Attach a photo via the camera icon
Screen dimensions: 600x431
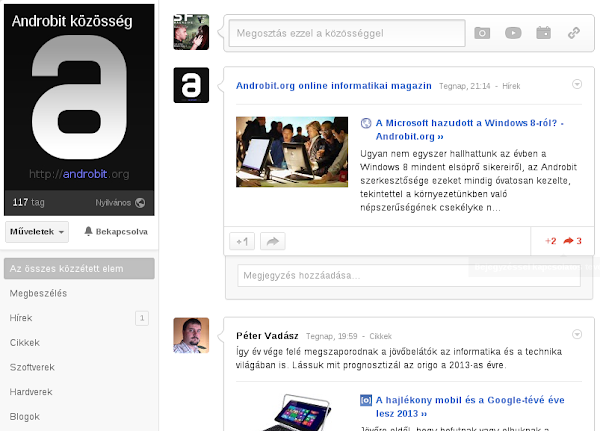click(482, 33)
